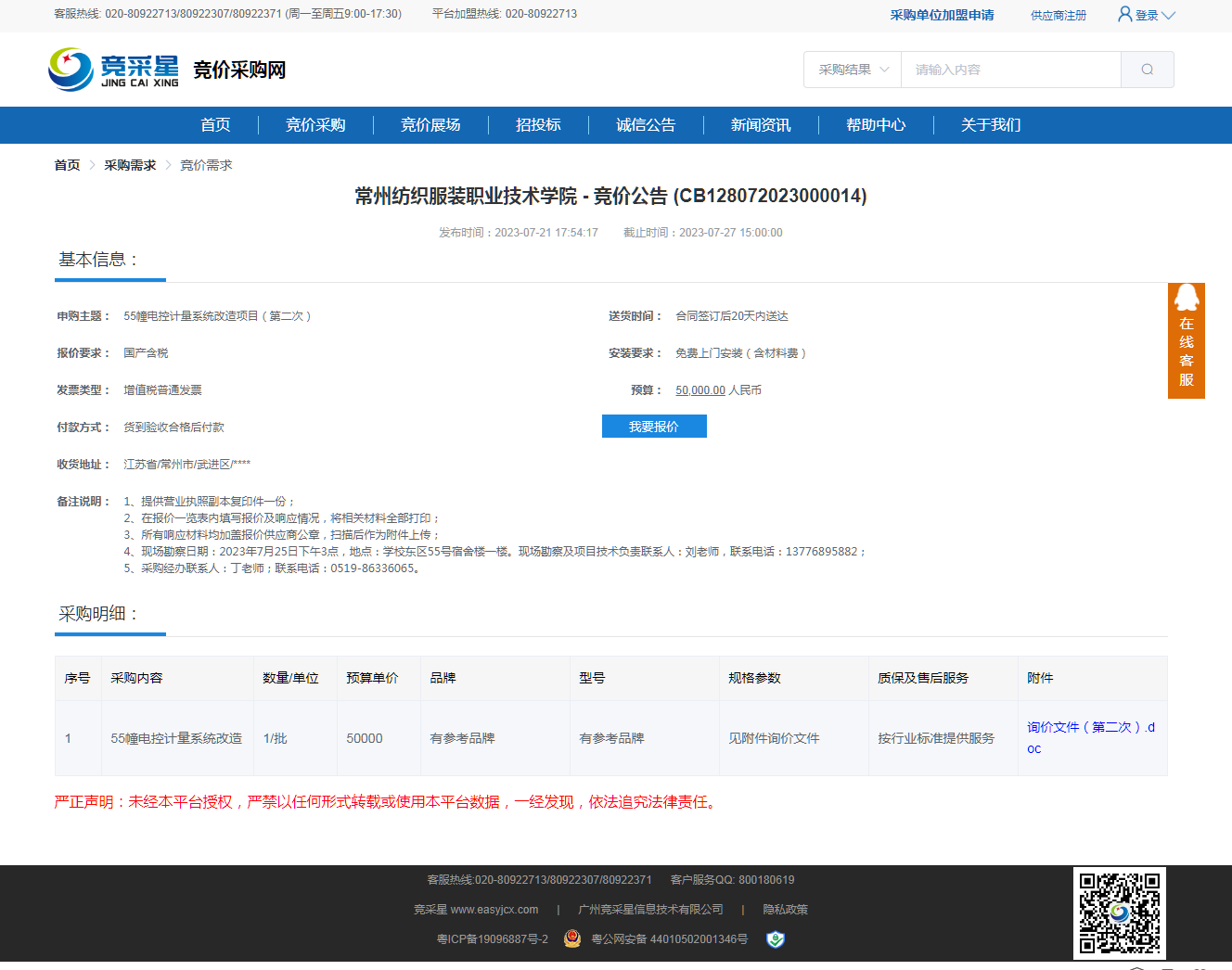This screenshot has width=1232, height=970.
Task: Expand the dropdown arrow next to 登录
Action: click(x=1168, y=15)
